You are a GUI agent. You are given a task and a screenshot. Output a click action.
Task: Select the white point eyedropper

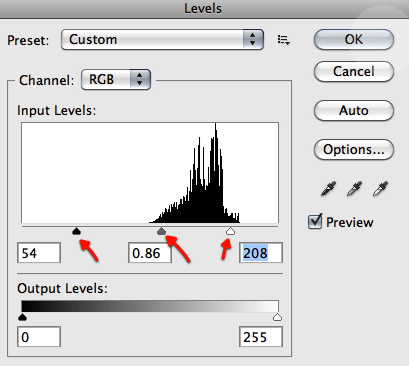click(380, 189)
